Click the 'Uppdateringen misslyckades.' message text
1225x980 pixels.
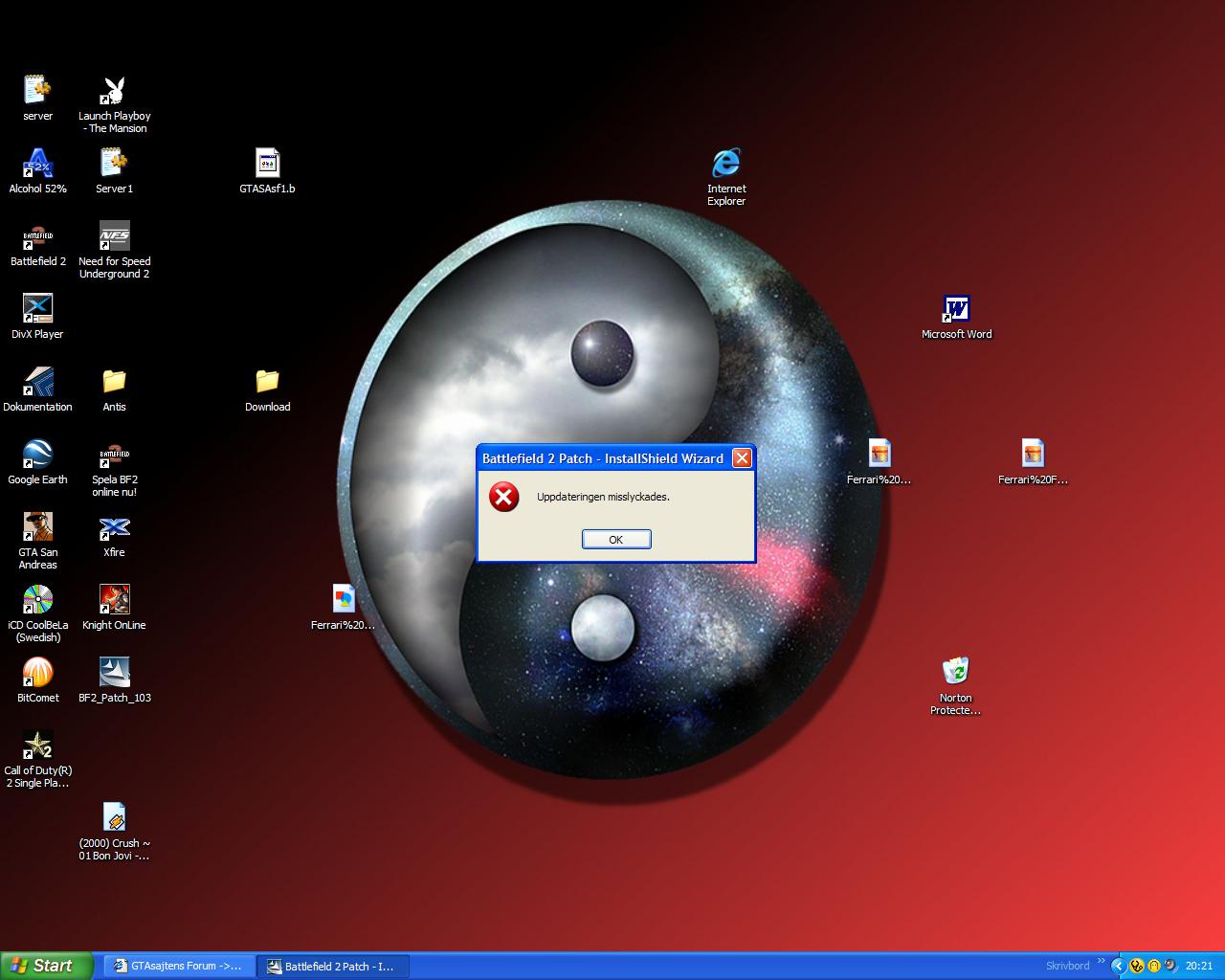pyautogui.click(x=603, y=497)
